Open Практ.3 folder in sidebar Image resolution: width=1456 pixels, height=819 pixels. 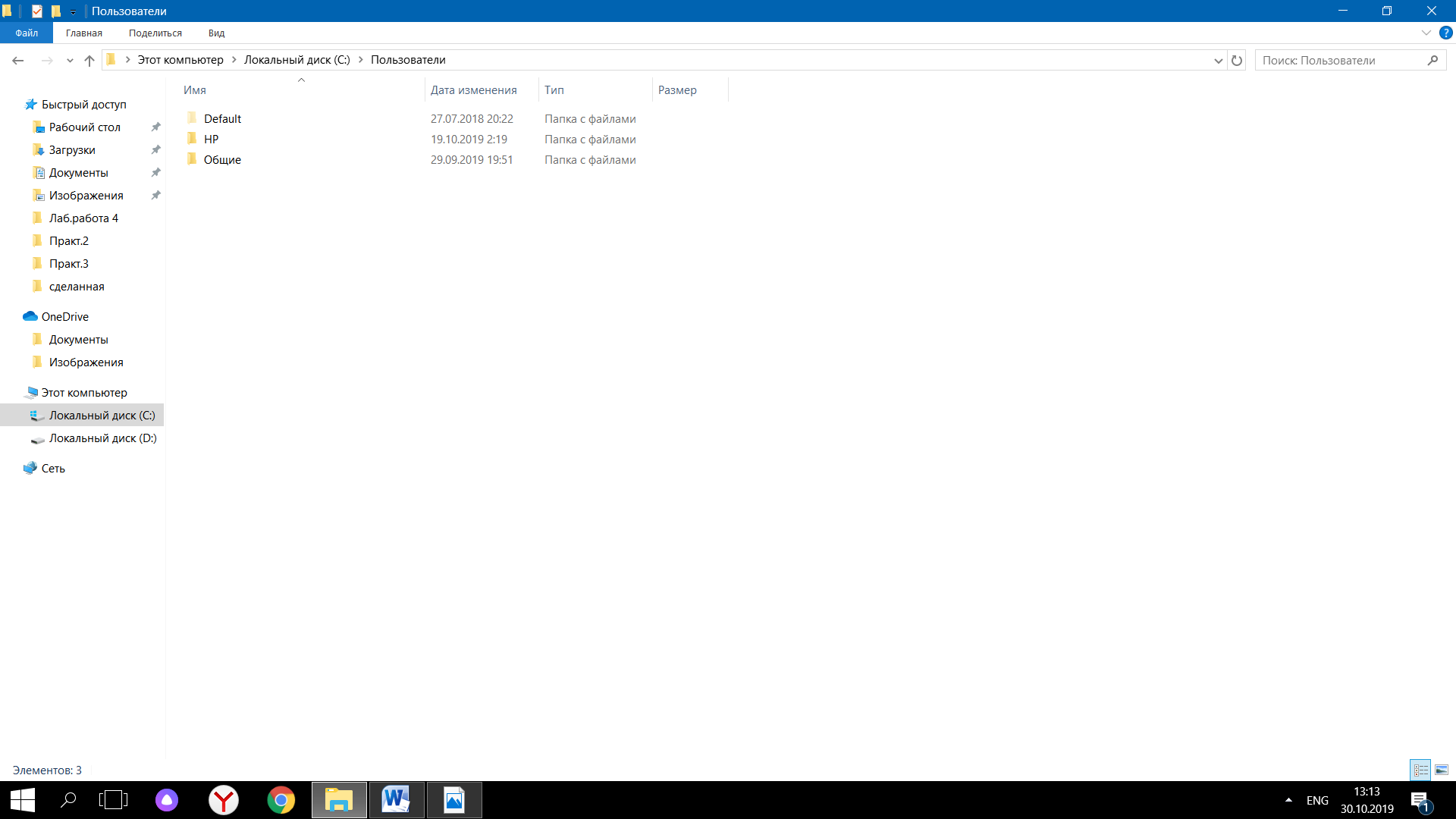pos(68,264)
